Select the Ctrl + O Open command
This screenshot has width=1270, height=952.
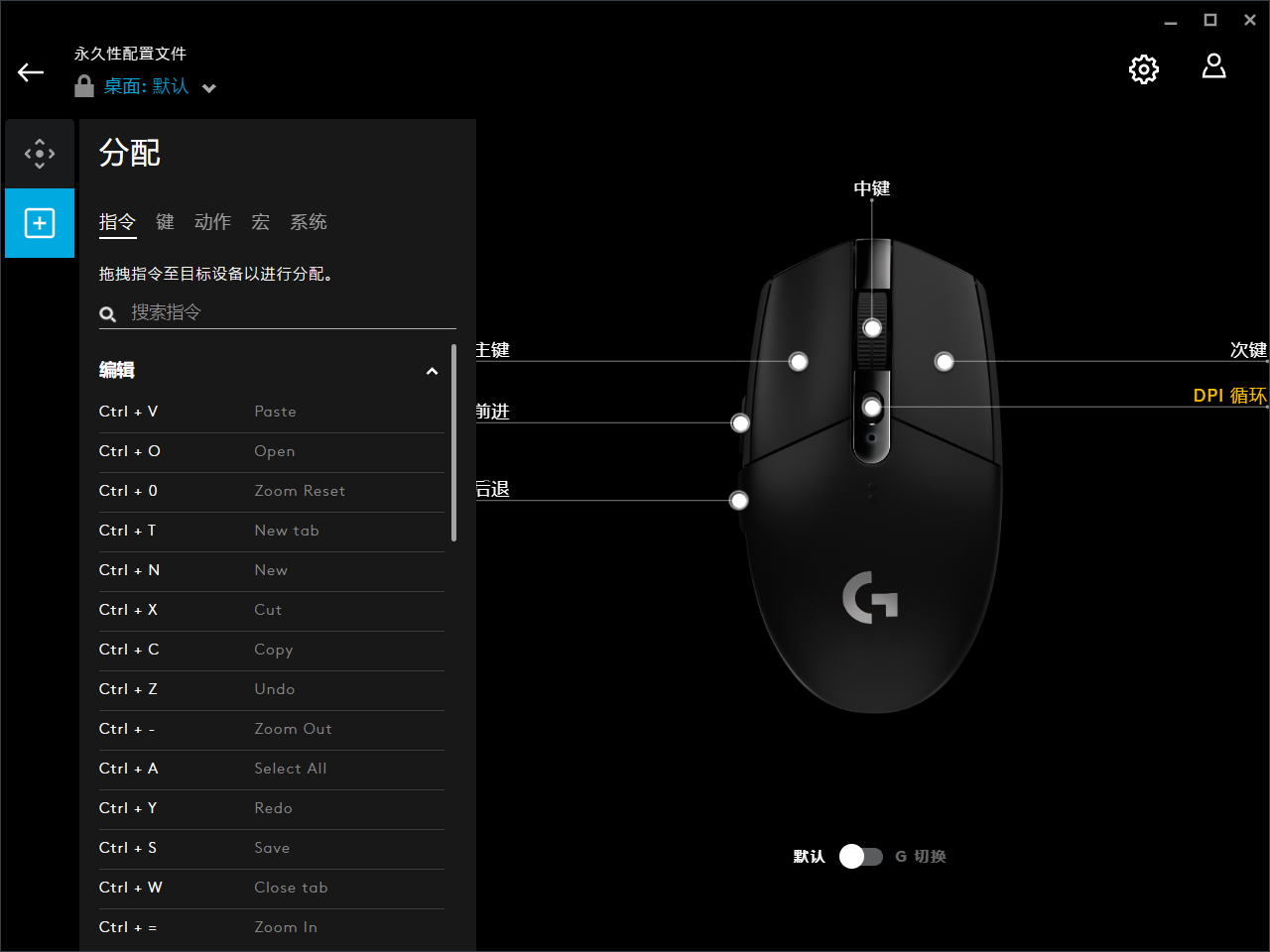coord(272,452)
